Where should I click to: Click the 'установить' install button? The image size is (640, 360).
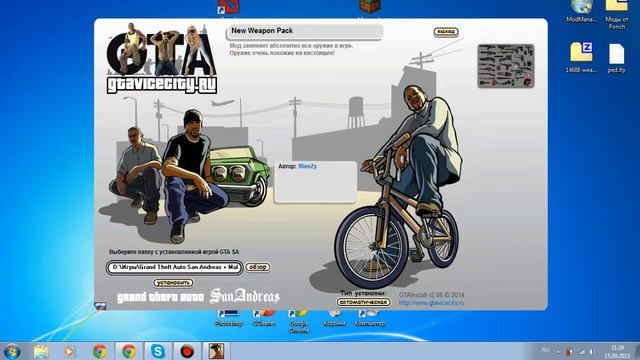click(x=173, y=282)
